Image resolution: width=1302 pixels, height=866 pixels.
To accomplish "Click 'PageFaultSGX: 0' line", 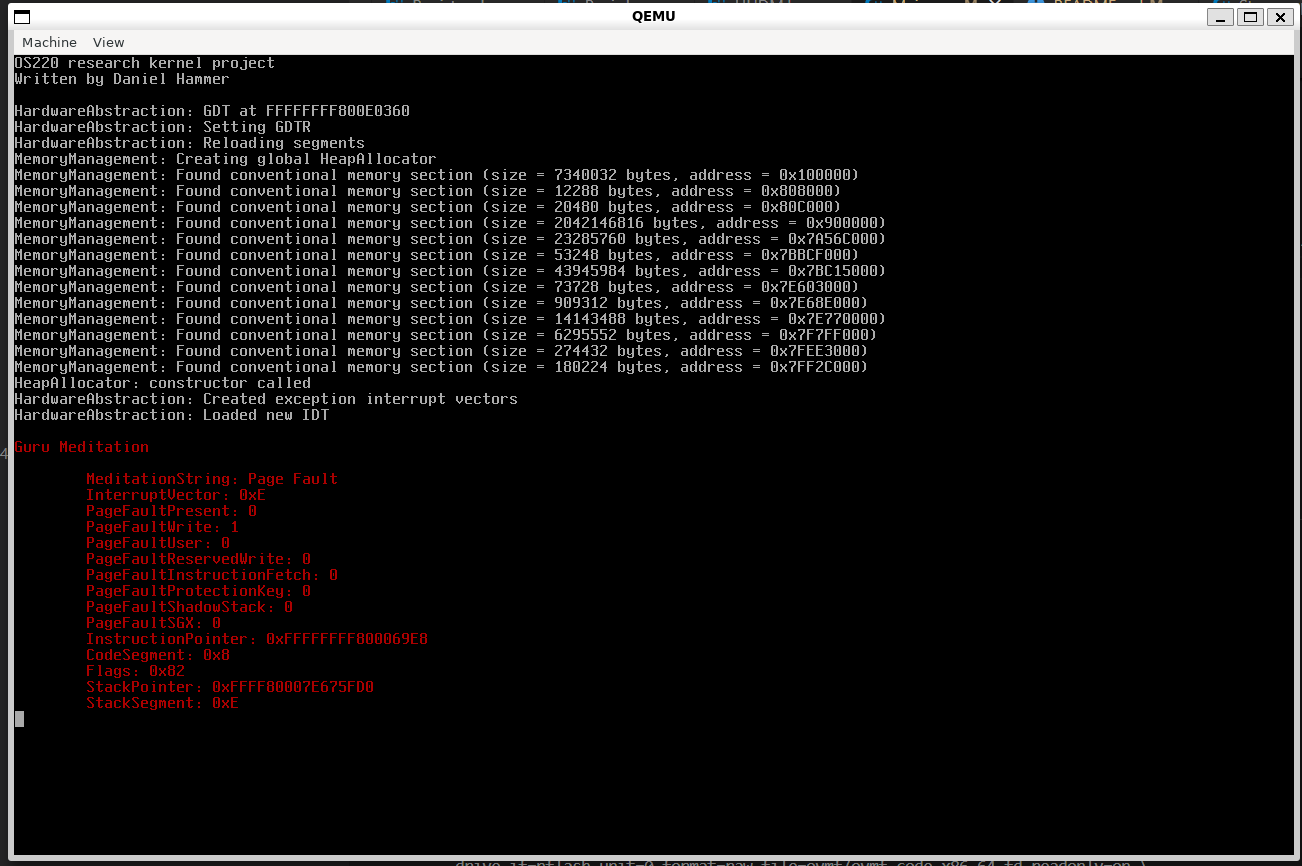I will (x=153, y=623).
